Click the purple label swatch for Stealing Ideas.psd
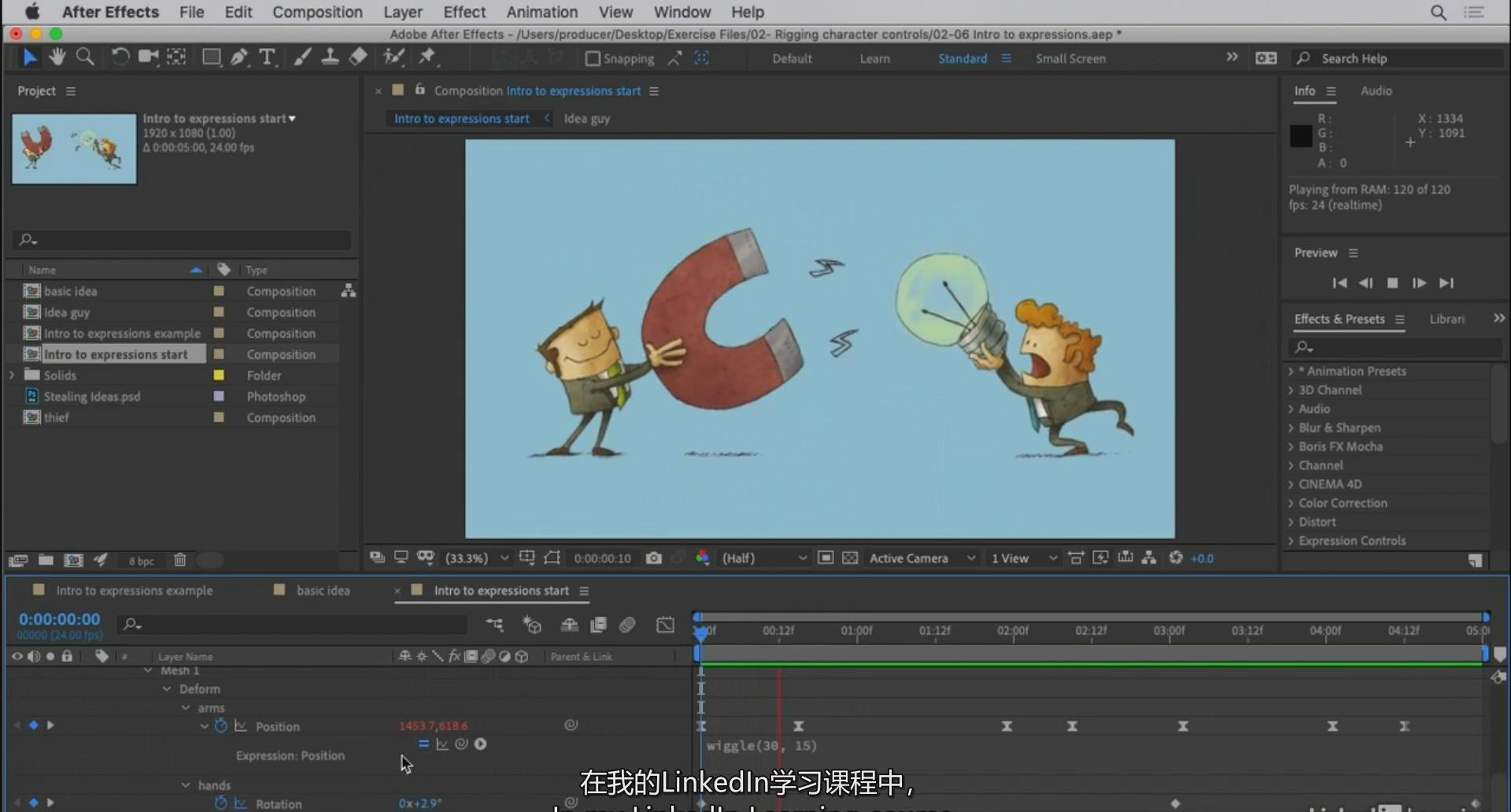 [219, 397]
